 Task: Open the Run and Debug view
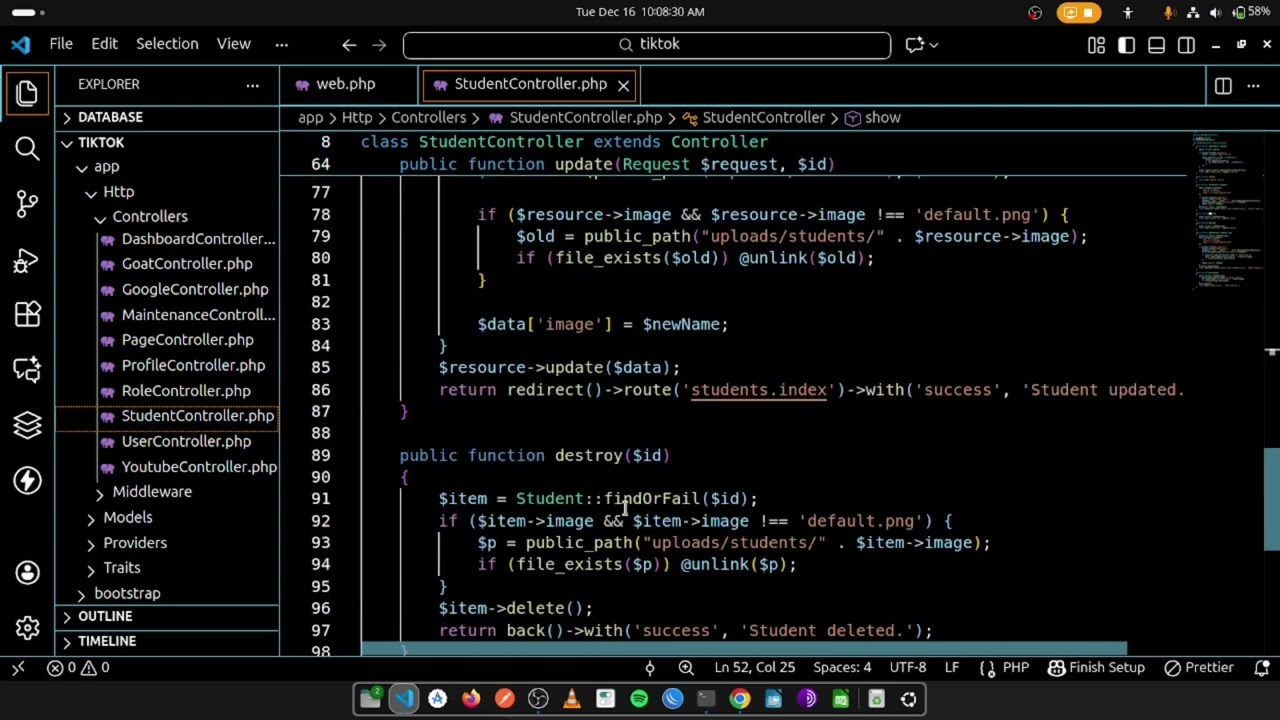coord(27,260)
